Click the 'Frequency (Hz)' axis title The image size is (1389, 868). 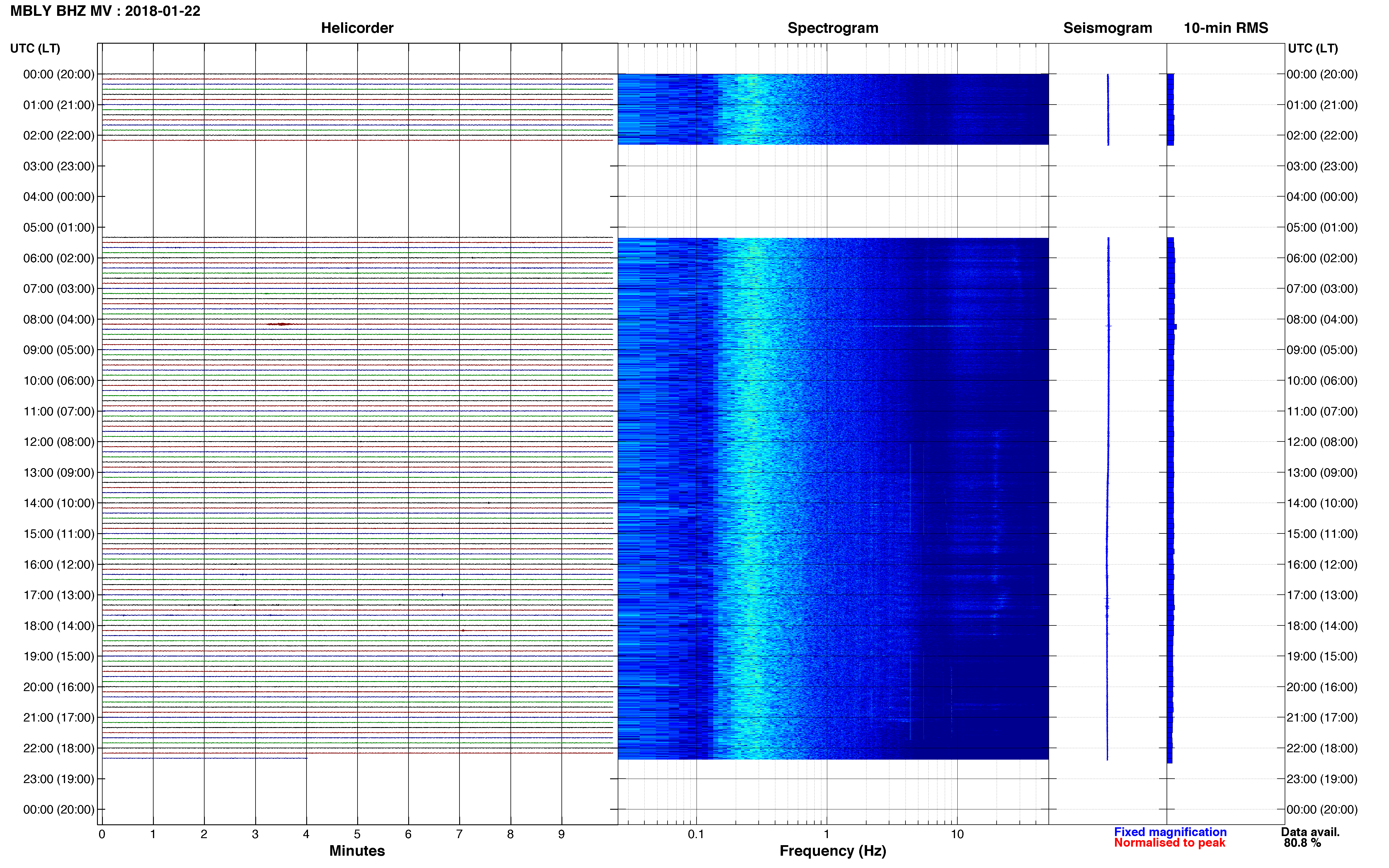pyautogui.click(x=833, y=851)
